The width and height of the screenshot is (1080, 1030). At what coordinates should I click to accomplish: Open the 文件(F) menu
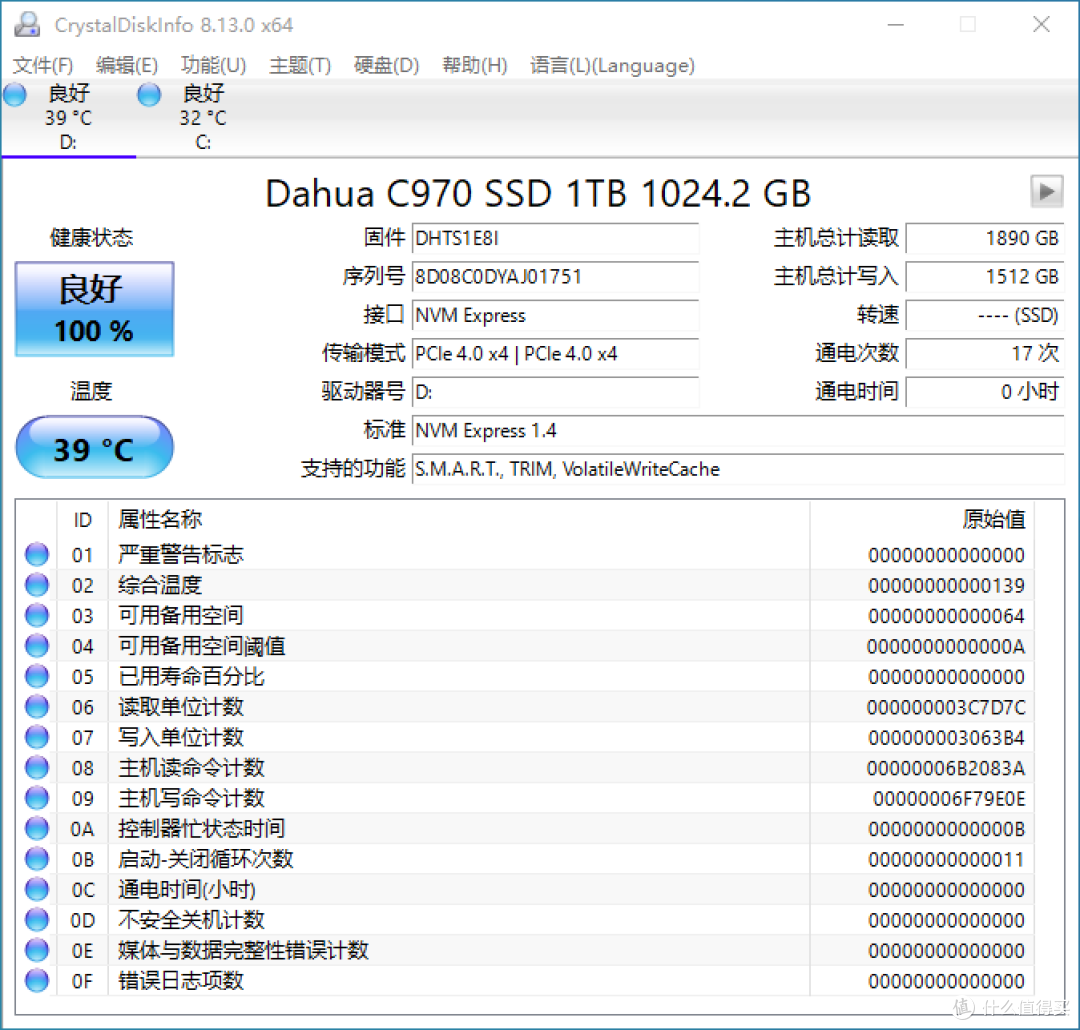pos(42,65)
